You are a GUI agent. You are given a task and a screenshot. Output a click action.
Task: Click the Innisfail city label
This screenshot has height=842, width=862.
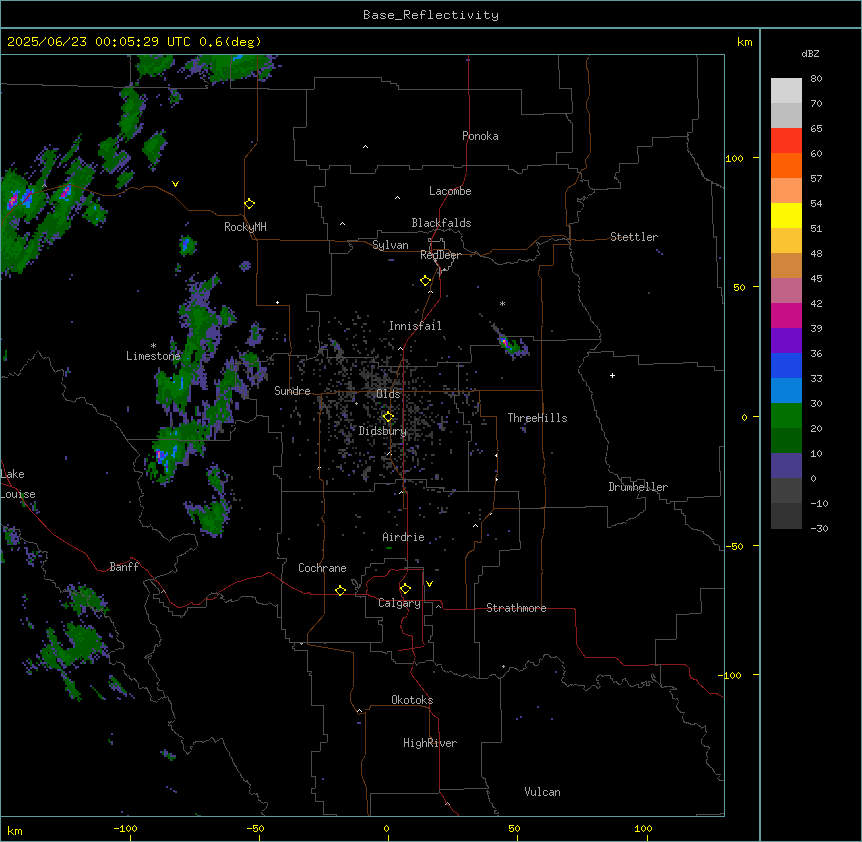tap(415, 326)
